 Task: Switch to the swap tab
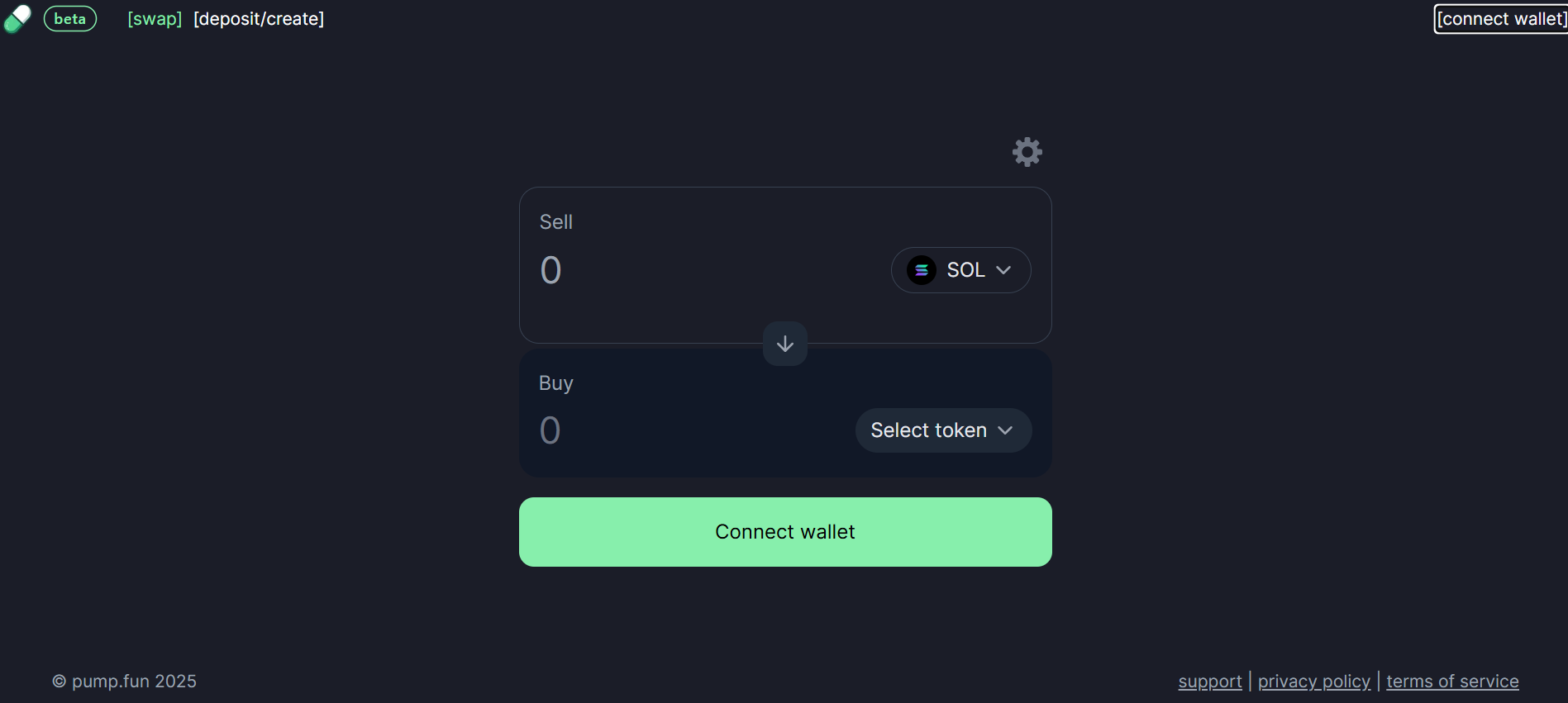(155, 19)
